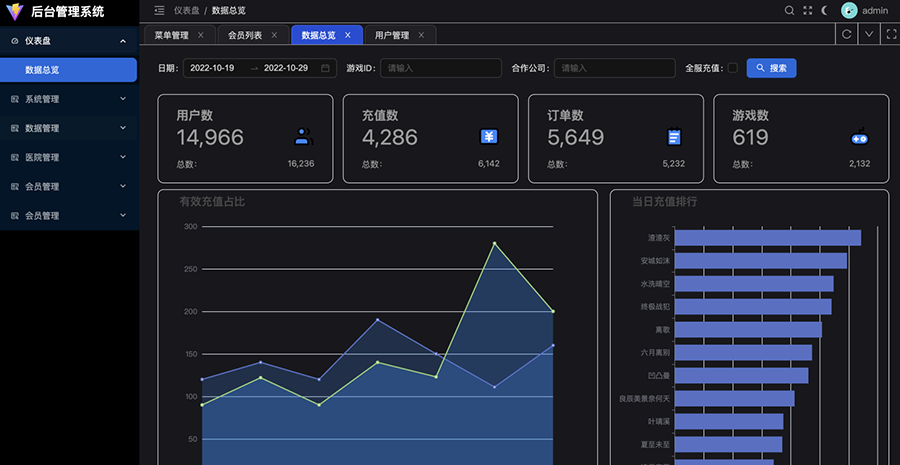This screenshot has width=900, height=465.
Task: Enable the 全服充值 checkbox
Action: tap(732, 68)
